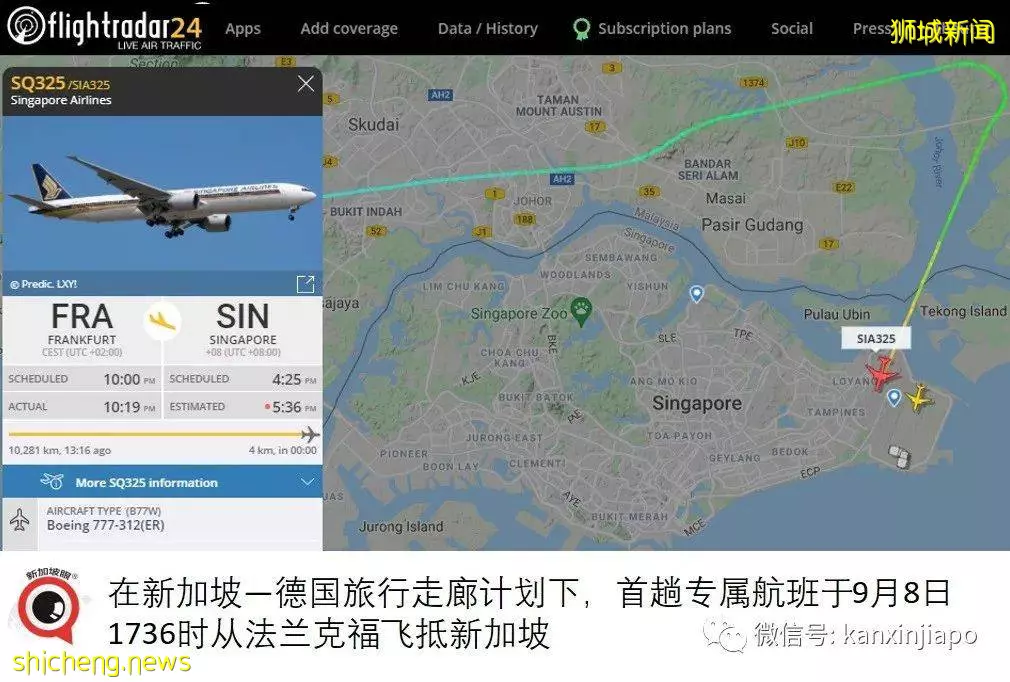Click the blue airport pin at Changi

893,397
